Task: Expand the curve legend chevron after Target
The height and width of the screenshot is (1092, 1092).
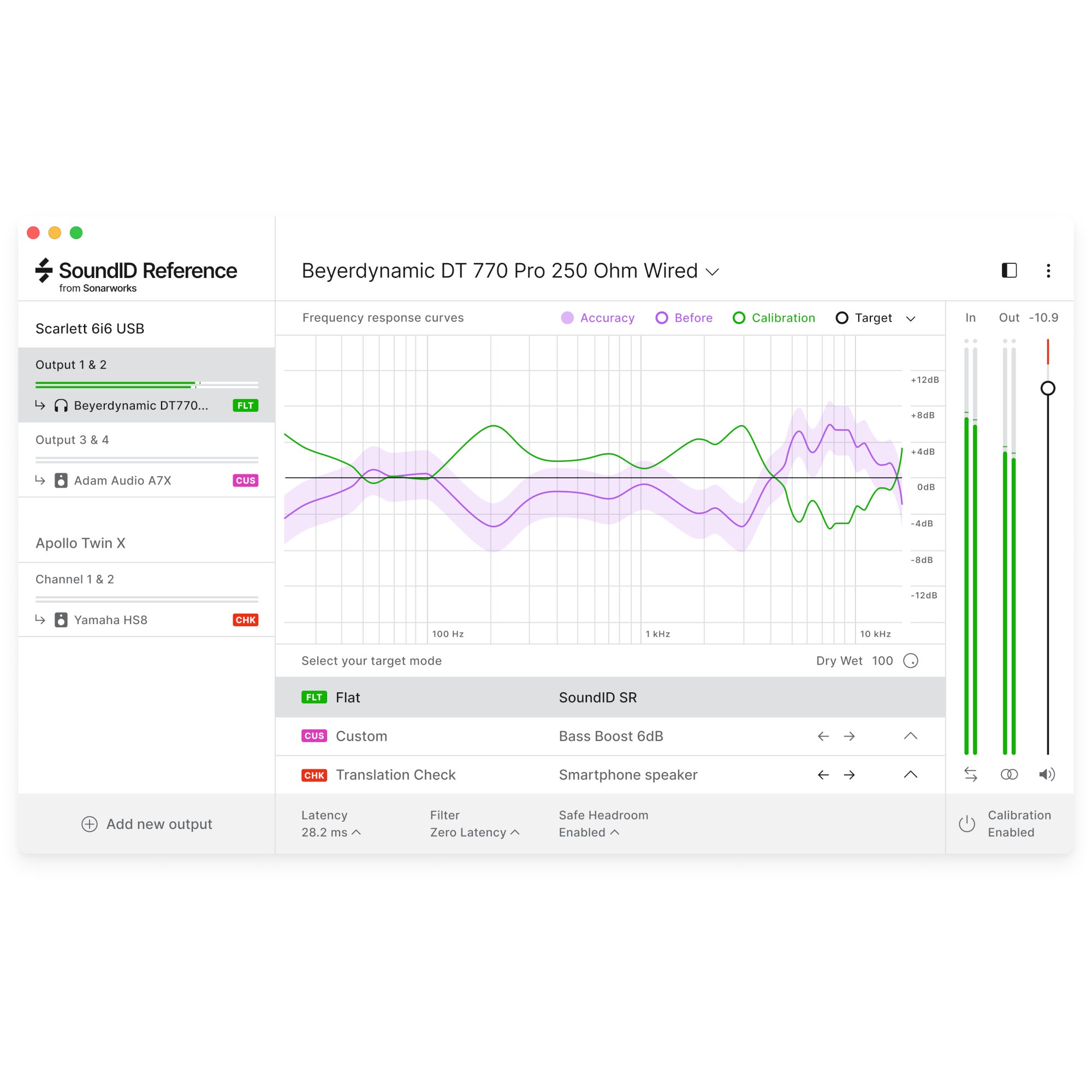Action: pos(911,319)
